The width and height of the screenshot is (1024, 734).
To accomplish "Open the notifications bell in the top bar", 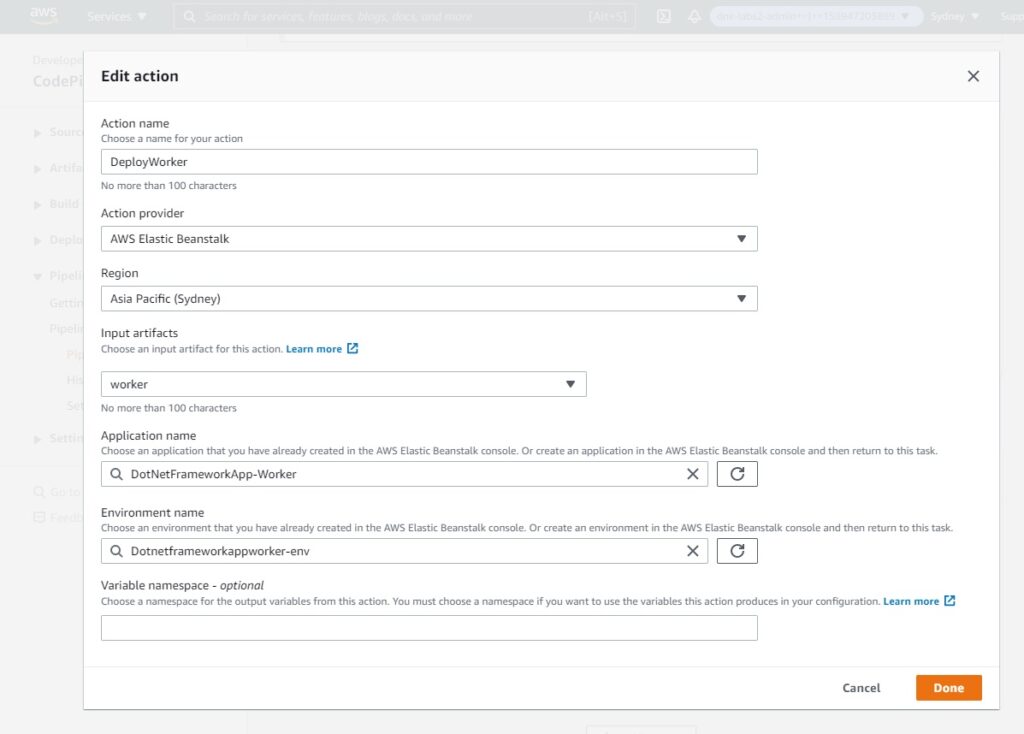I will pos(694,16).
